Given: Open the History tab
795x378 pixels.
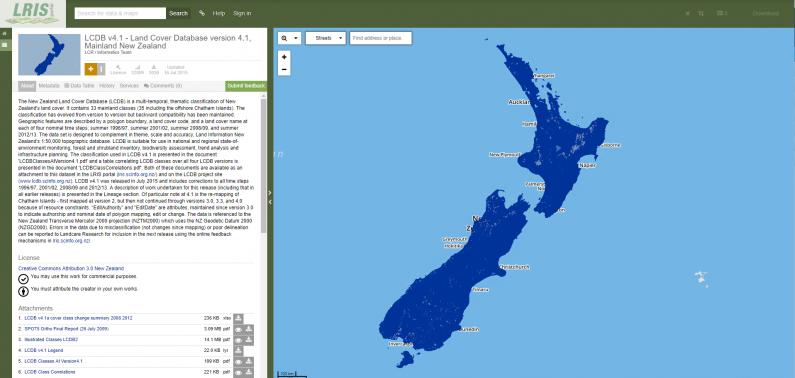Looking at the screenshot, I should pyautogui.click(x=107, y=86).
